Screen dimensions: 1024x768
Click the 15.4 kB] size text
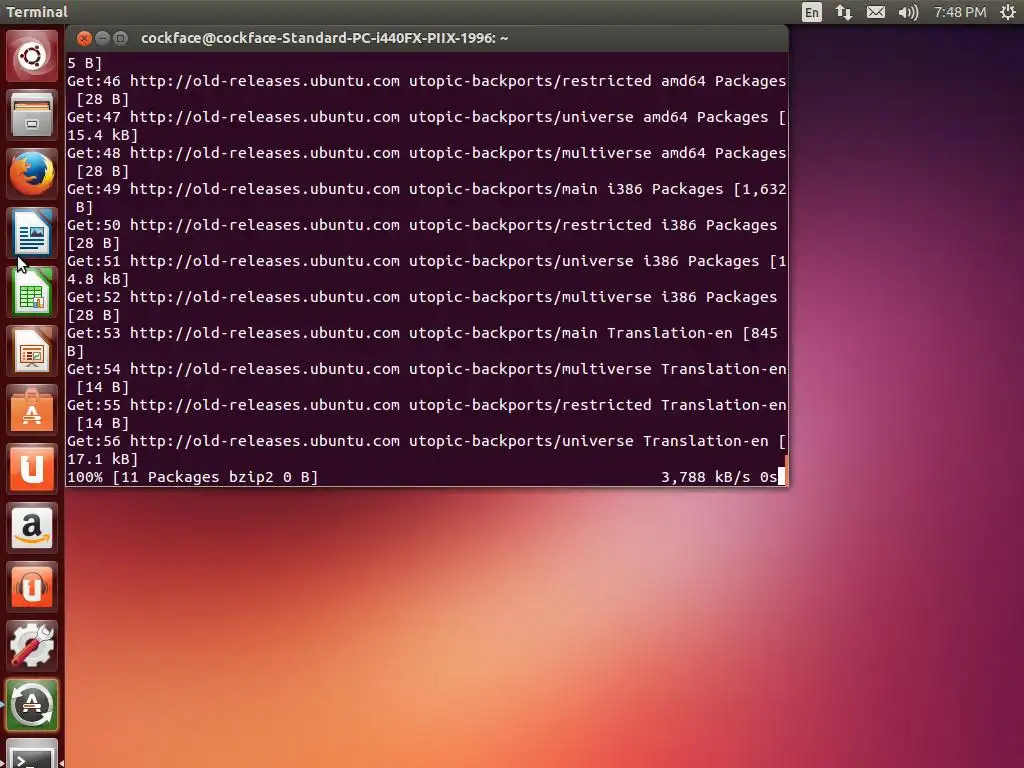[x=103, y=135]
